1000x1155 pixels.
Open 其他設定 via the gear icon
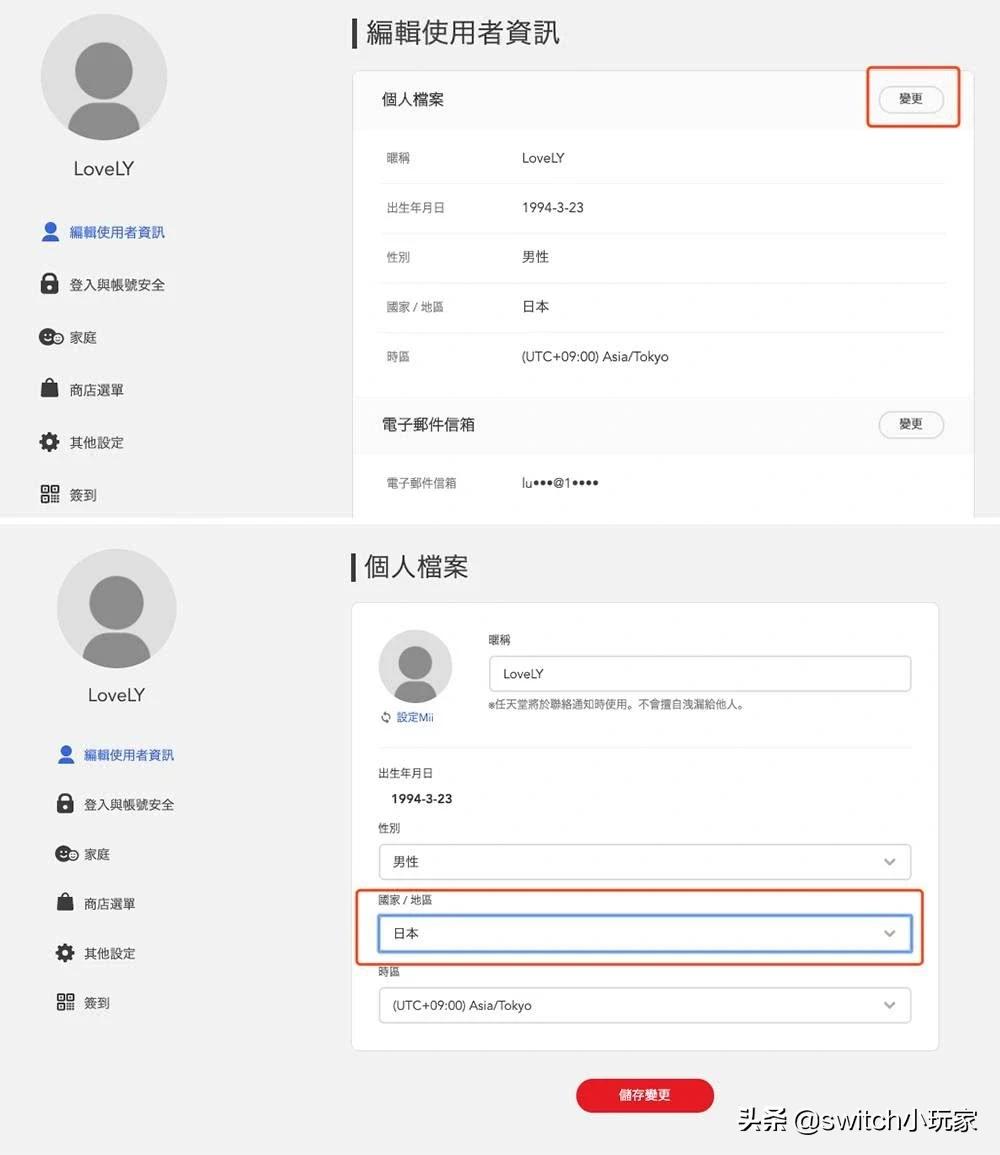pos(49,442)
